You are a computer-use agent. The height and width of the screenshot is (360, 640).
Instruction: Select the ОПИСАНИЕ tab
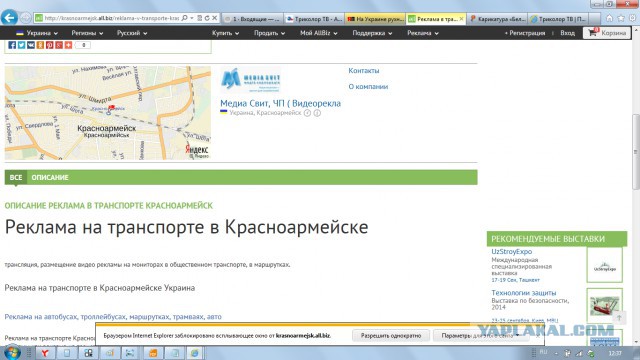click(50, 178)
